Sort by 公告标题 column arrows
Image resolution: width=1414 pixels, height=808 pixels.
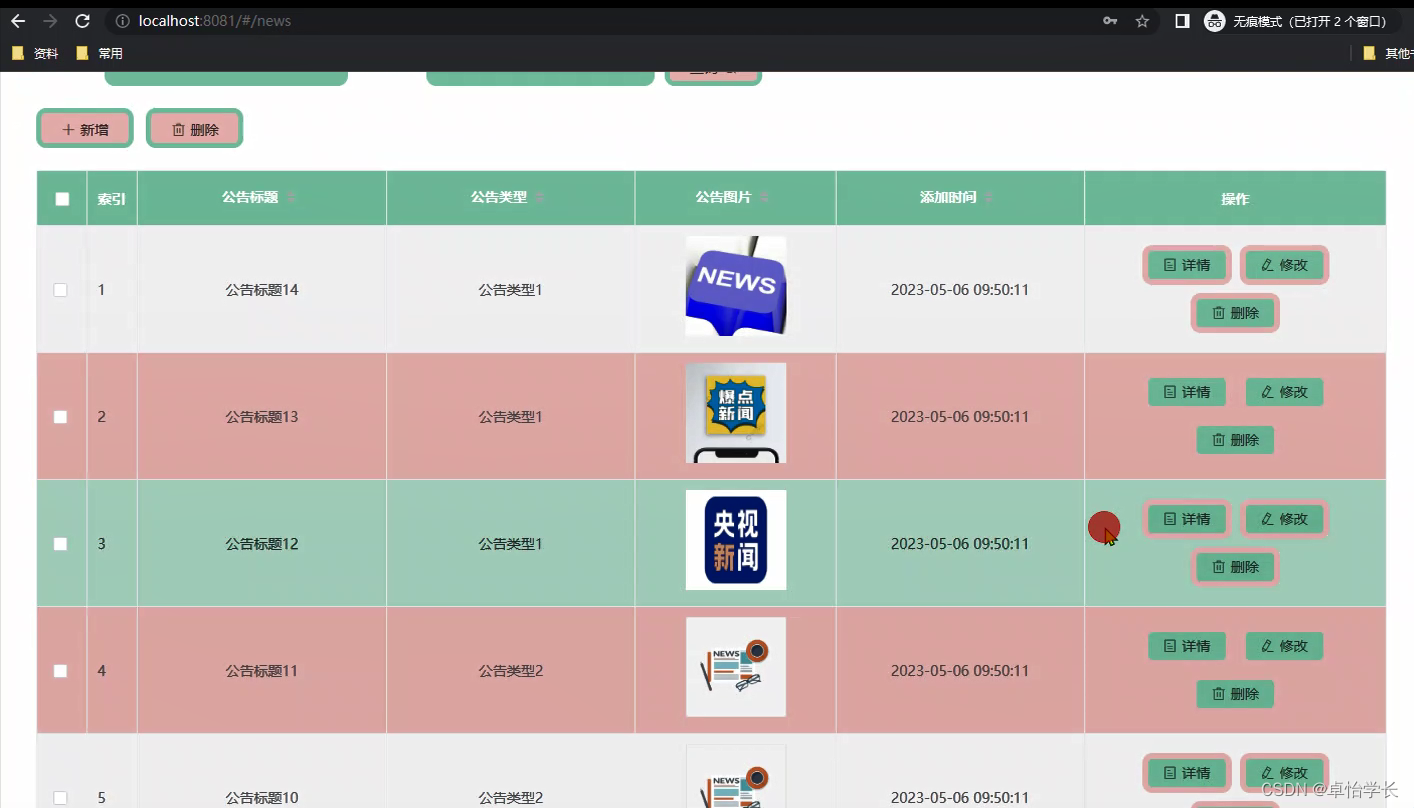(291, 198)
